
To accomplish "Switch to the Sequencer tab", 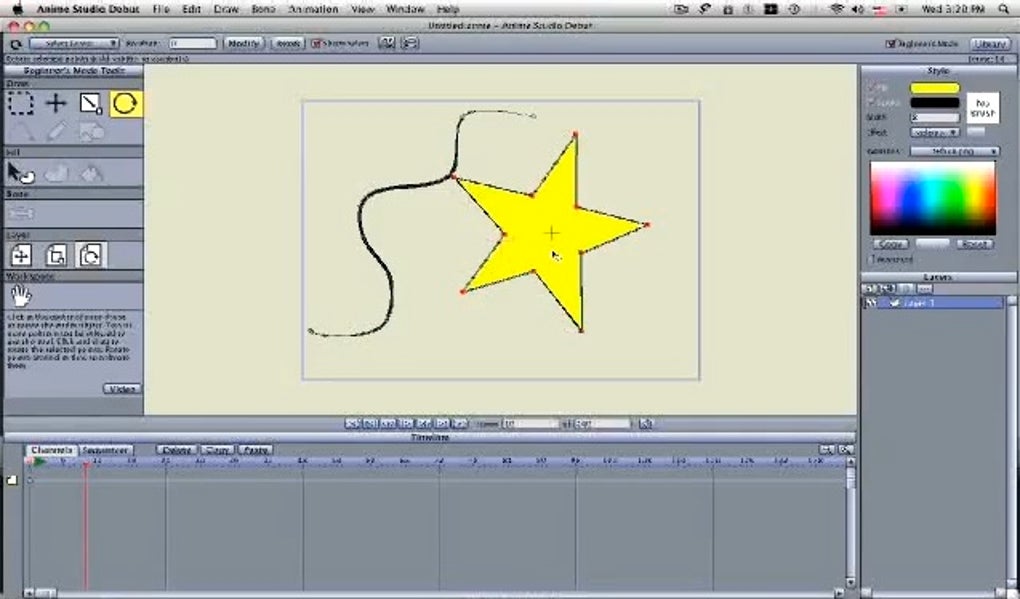I will click(x=105, y=449).
